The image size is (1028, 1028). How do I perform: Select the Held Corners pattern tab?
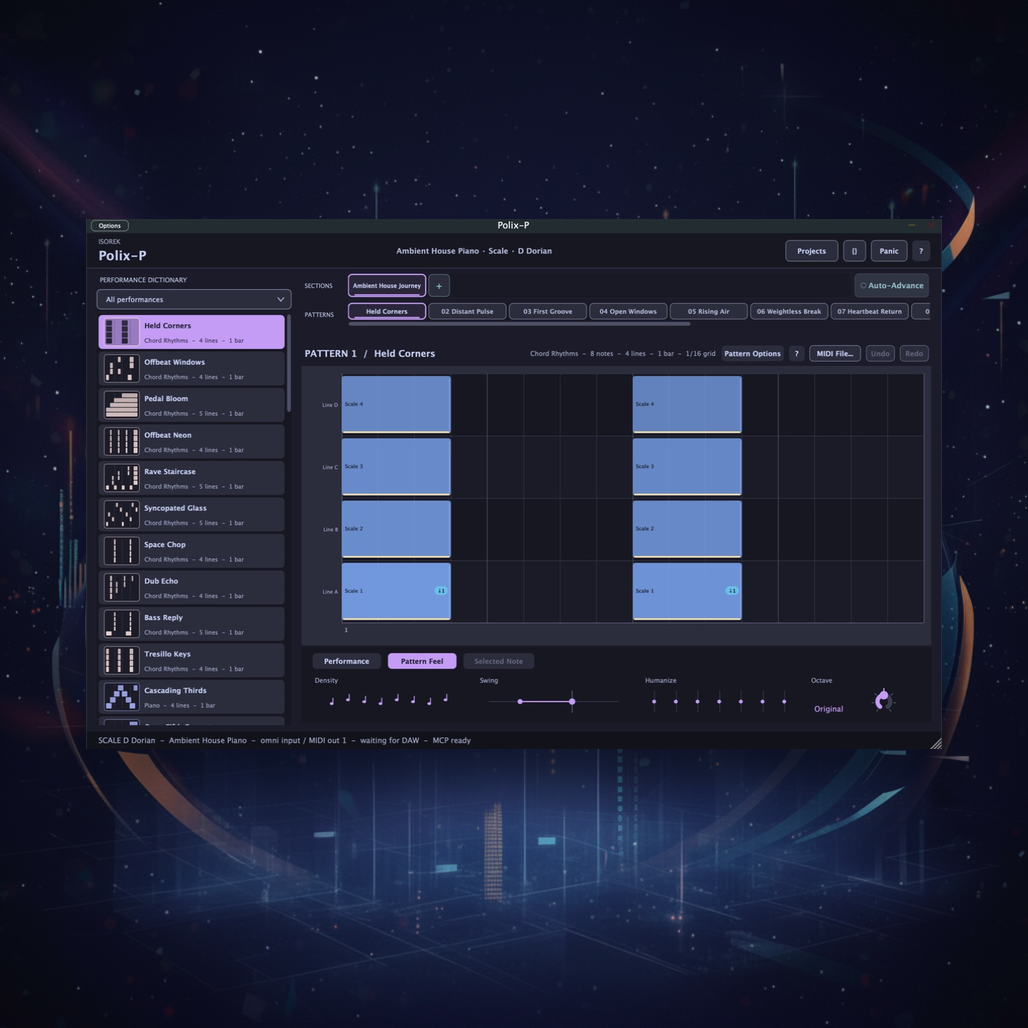coord(387,311)
